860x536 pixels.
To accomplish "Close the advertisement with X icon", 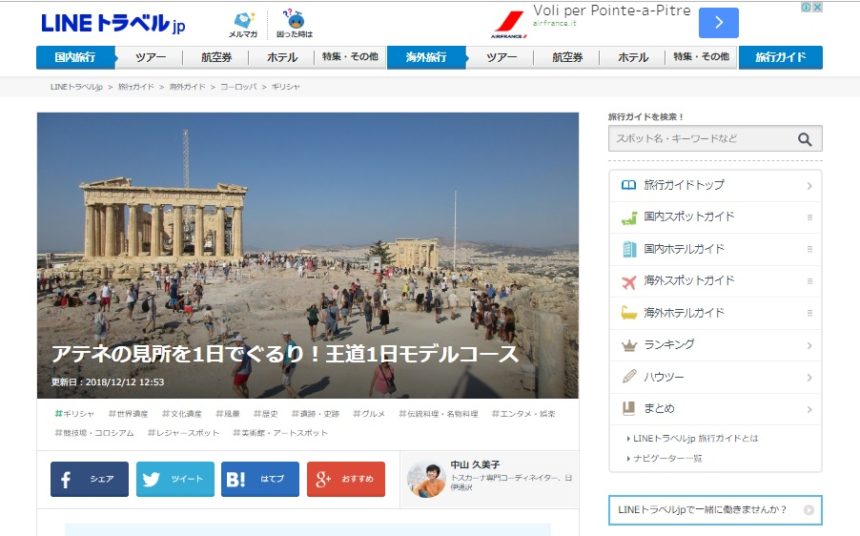I will click(x=817, y=7).
